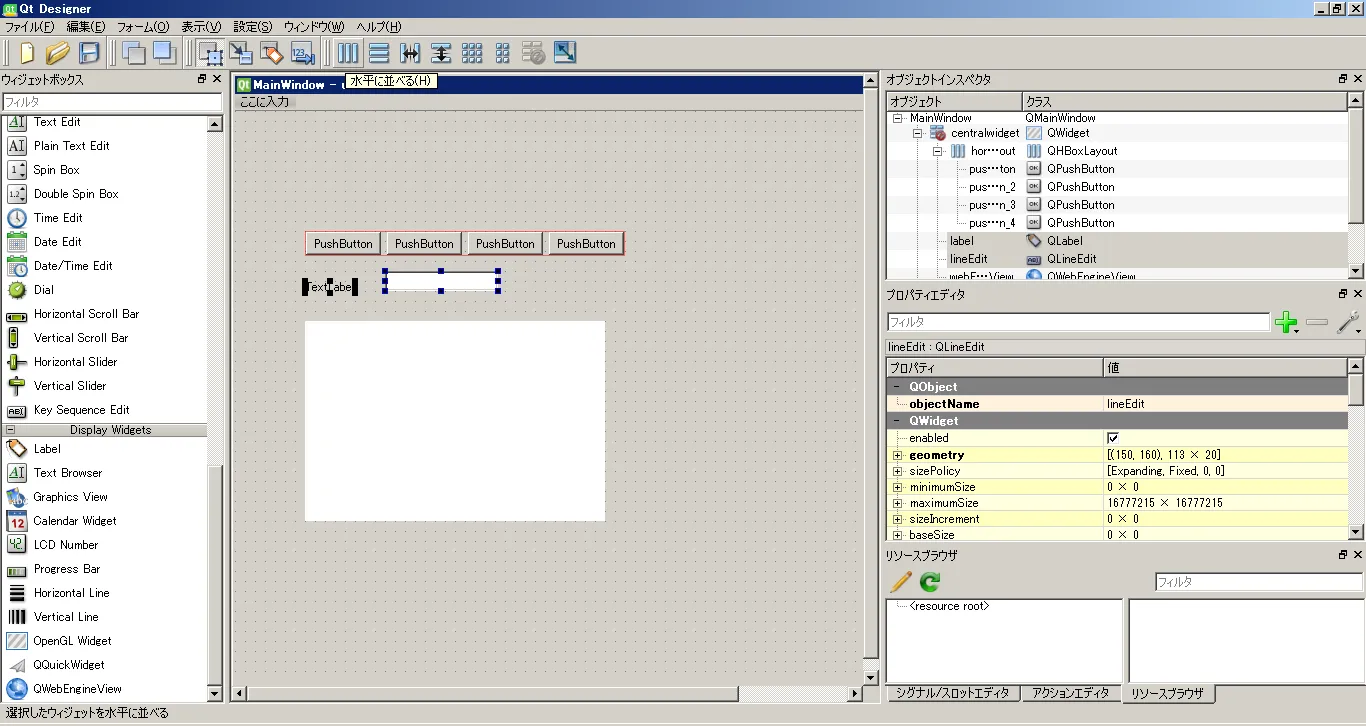Click the Adjust Size toolbar icon
Screen dimensions: 1366x726
pyautogui.click(x=565, y=53)
